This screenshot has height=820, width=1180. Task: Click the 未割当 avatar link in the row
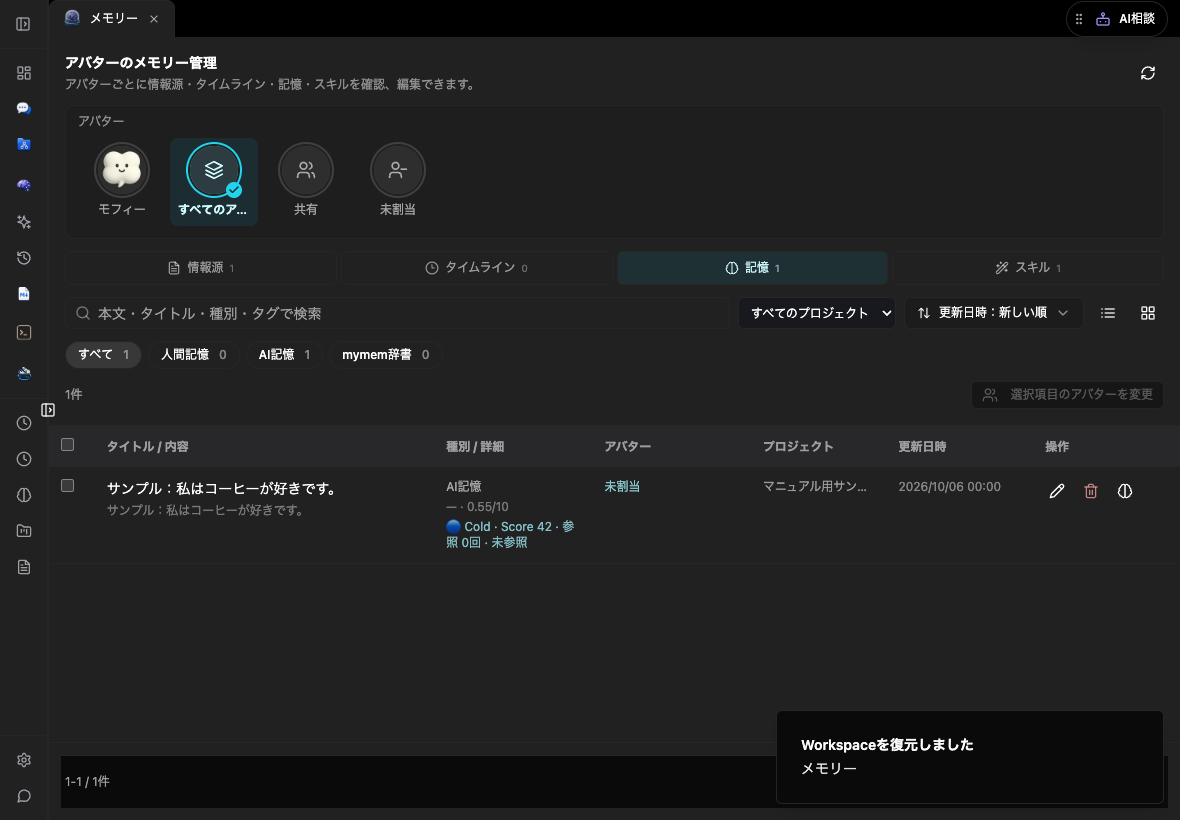[x=622, y=487]
